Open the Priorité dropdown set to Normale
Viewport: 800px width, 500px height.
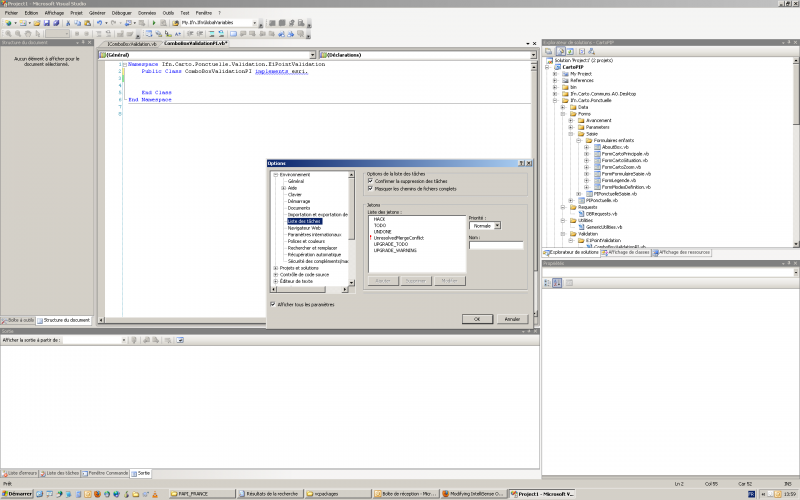[x=497, y=226]
